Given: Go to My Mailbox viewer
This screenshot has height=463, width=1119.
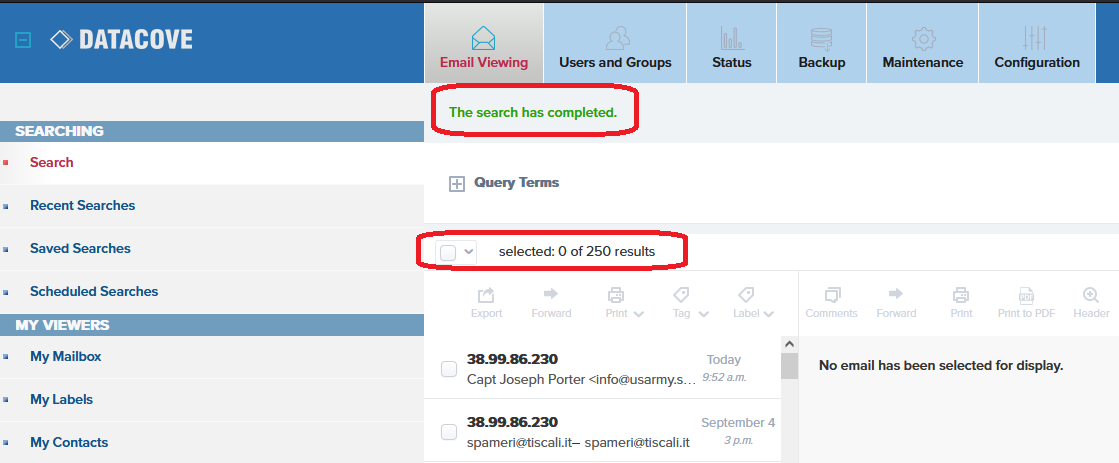Looking at the screenshot, I should click(66, 357).
